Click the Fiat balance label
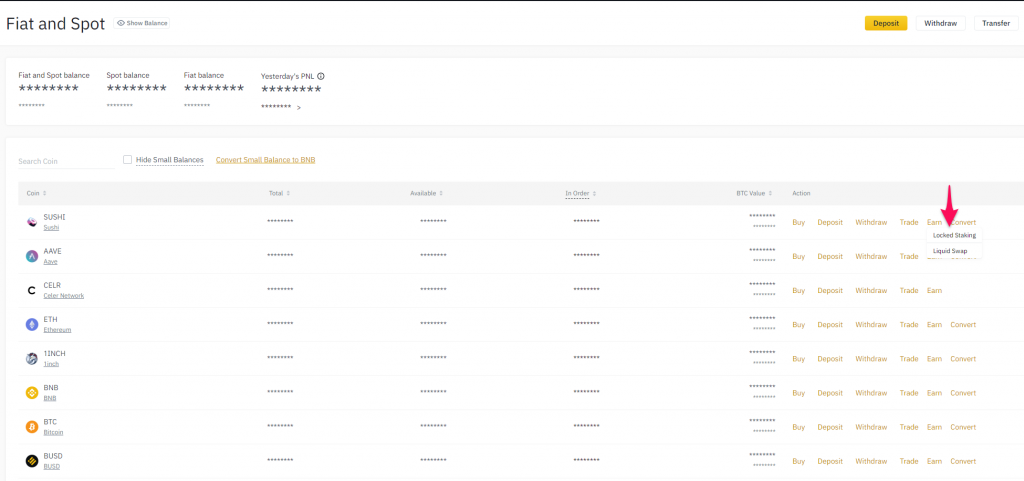 click(x=204, y=75)
